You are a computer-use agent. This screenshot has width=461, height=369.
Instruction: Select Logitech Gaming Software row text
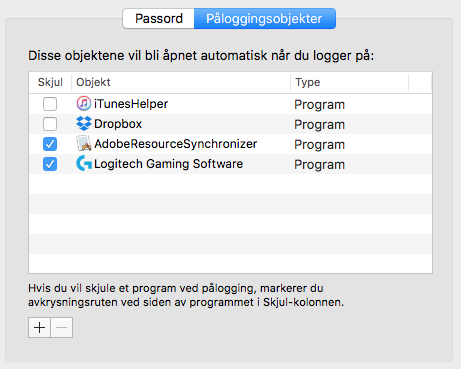168,164
